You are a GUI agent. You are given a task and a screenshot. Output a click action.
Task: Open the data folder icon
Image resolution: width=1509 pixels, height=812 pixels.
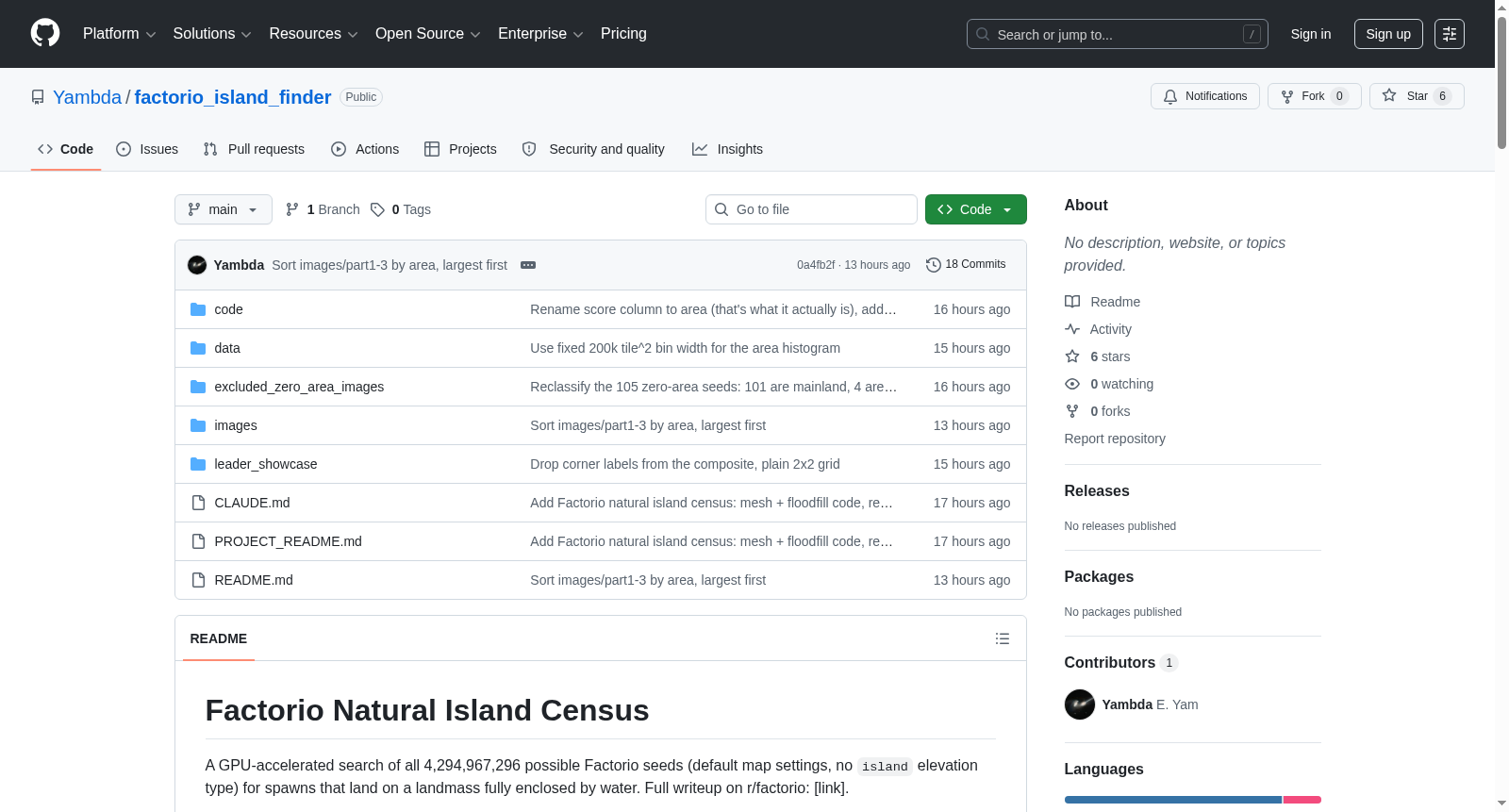[x=198, y=348]
